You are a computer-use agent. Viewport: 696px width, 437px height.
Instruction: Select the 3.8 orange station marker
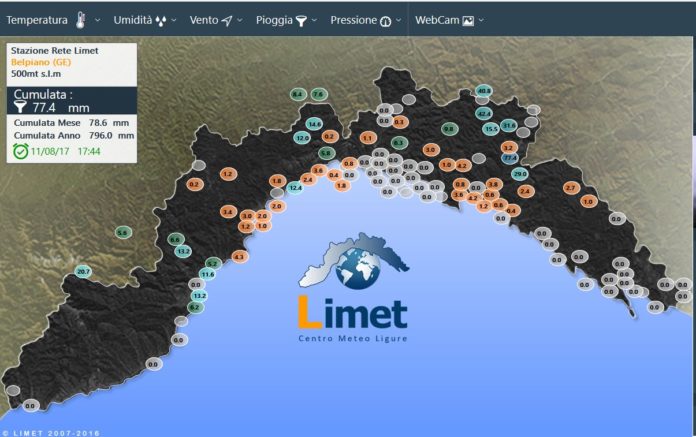point(493,184)
